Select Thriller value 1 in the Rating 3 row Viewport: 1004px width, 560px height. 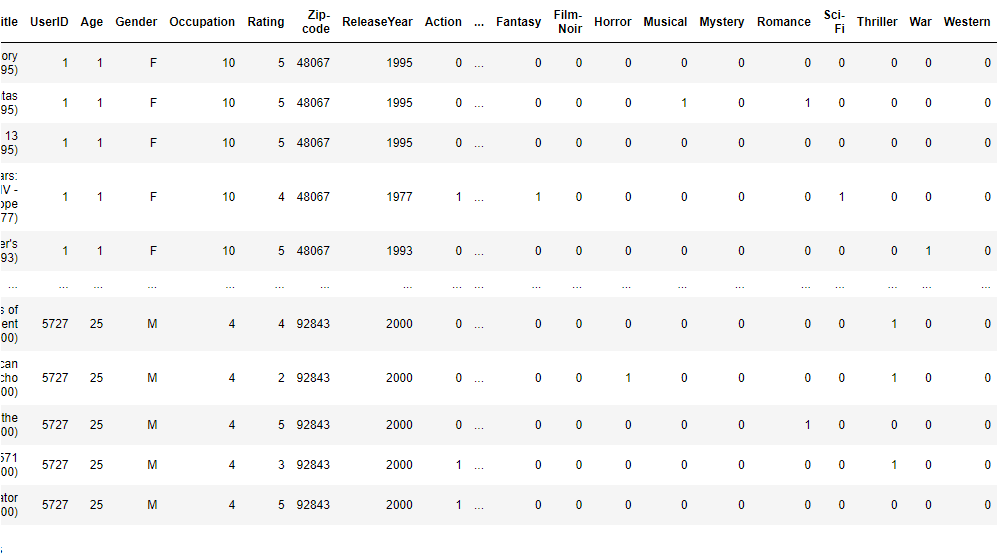[894, 465]
